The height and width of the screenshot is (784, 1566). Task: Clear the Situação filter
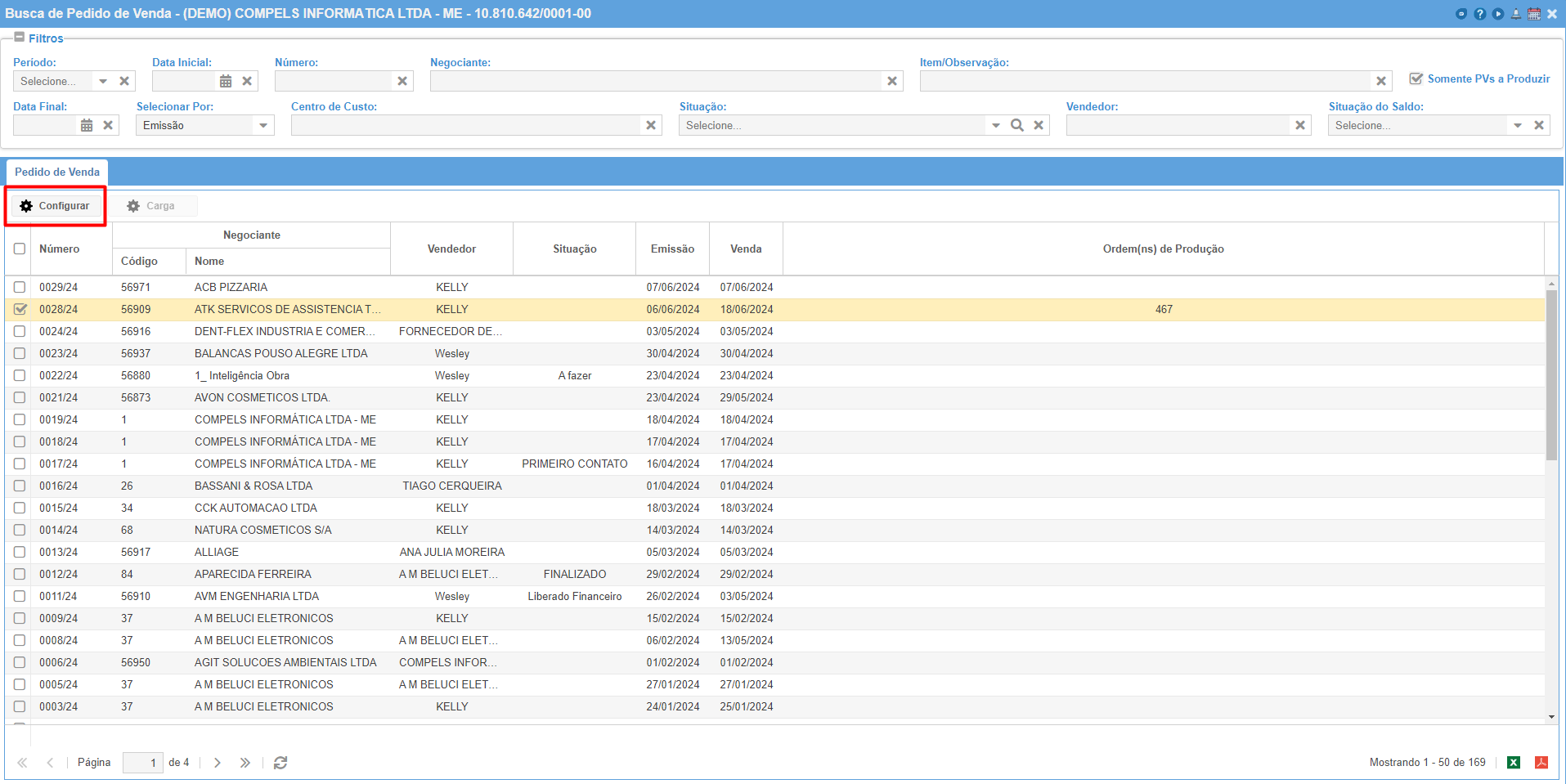[1039, 125]
